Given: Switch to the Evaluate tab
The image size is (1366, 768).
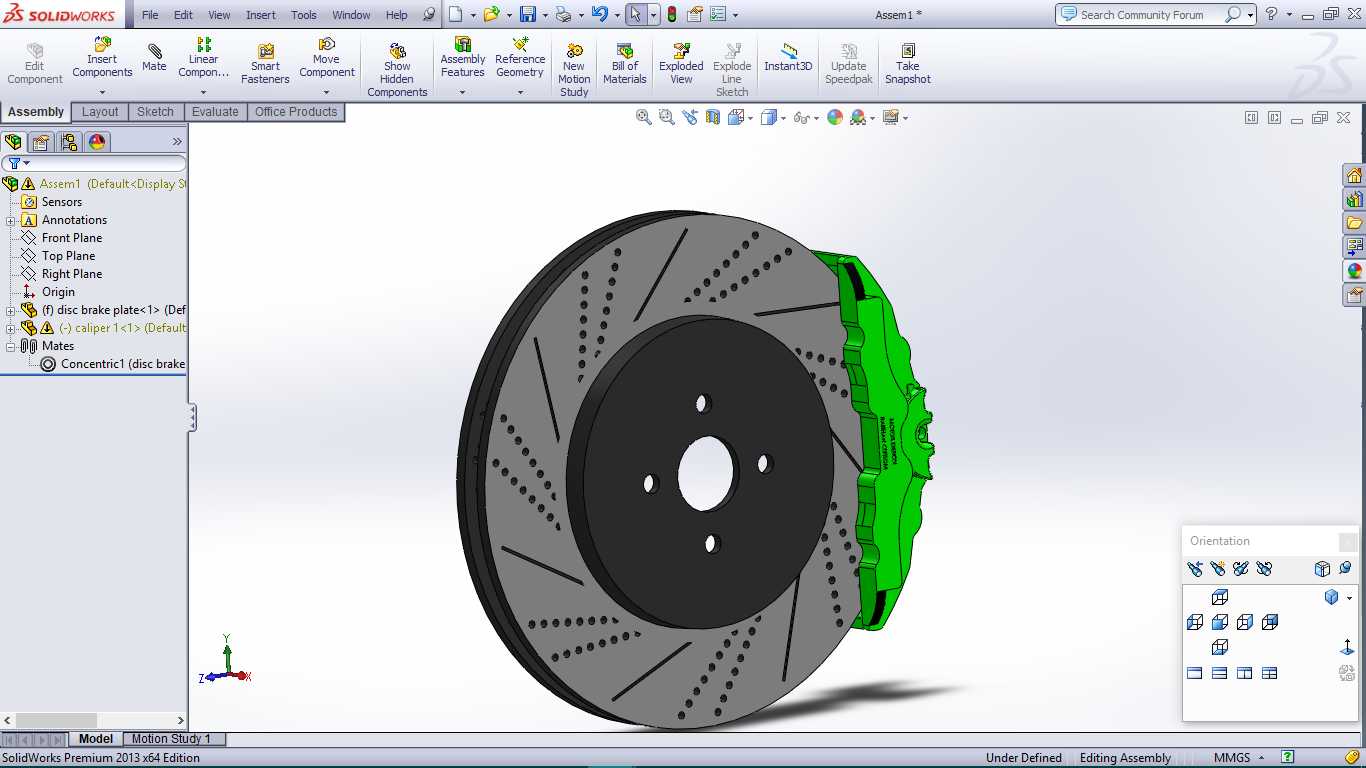Looking at the screenshot, I should pyautogui.click(x=215, y=112).
